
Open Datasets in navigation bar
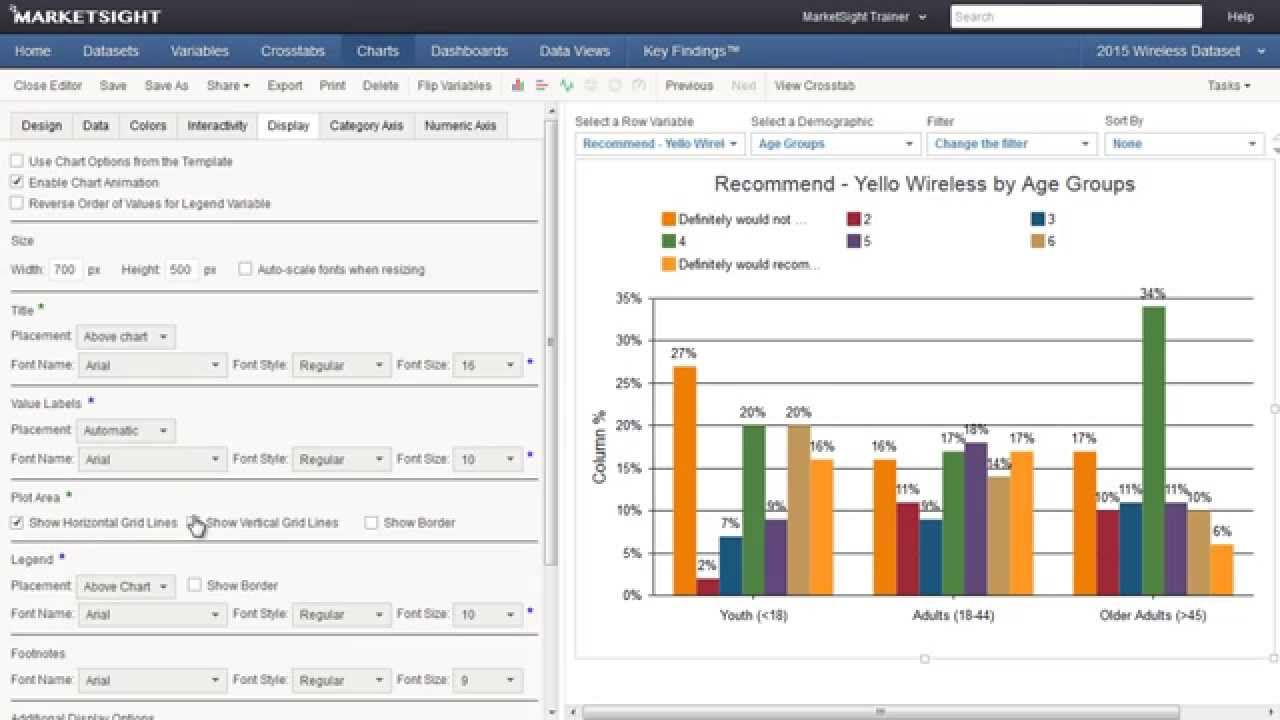(x=111, y=51)
